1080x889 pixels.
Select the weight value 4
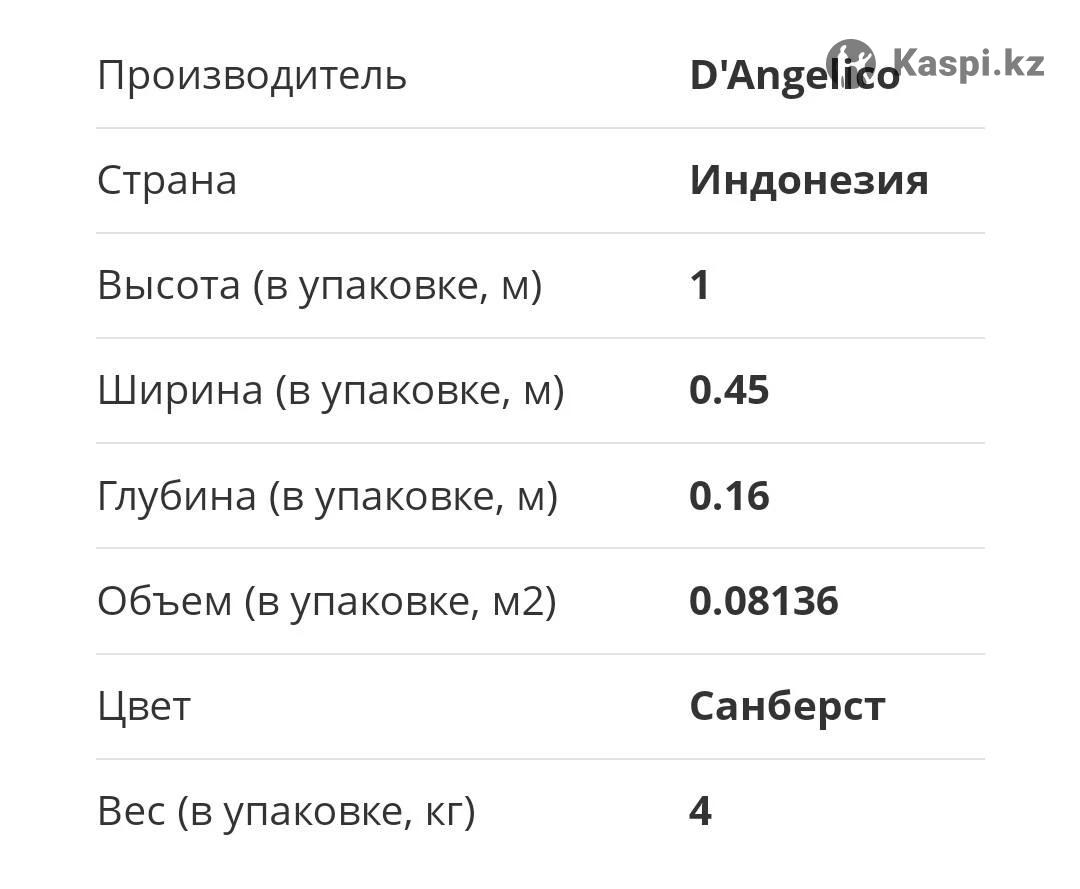point(700,811)
